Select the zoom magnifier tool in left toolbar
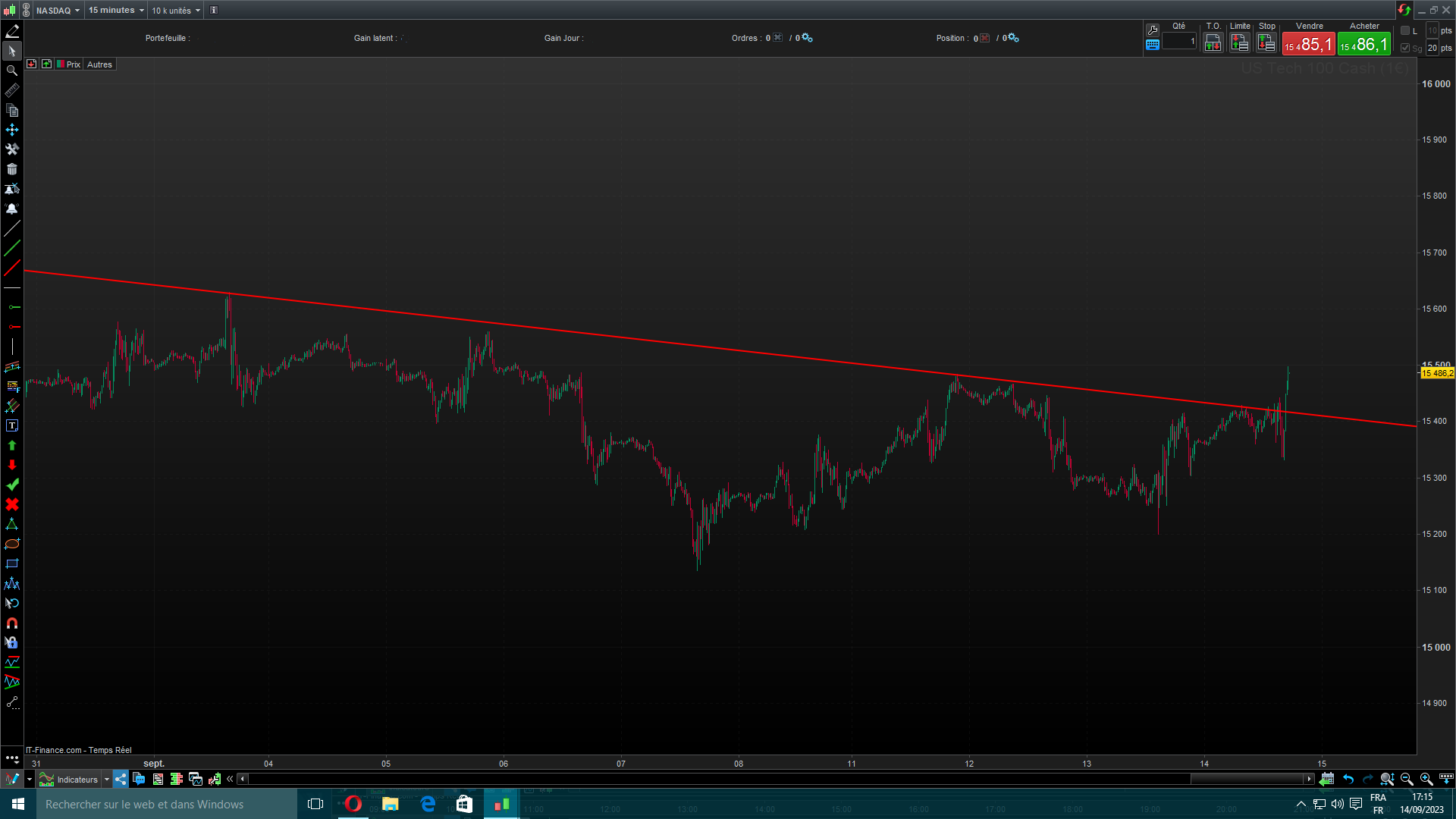 click(x=11, y=71)
